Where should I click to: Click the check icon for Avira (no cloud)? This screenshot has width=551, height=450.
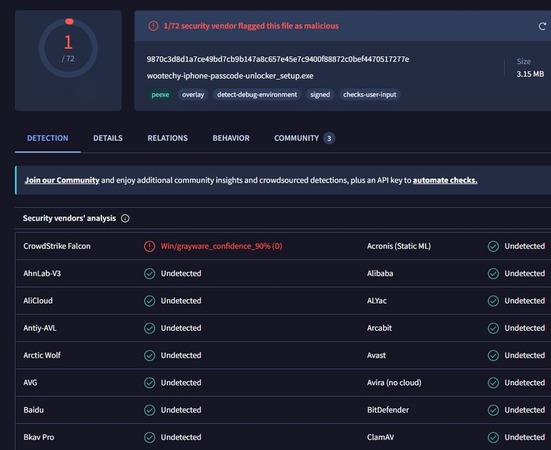(493, 383)
